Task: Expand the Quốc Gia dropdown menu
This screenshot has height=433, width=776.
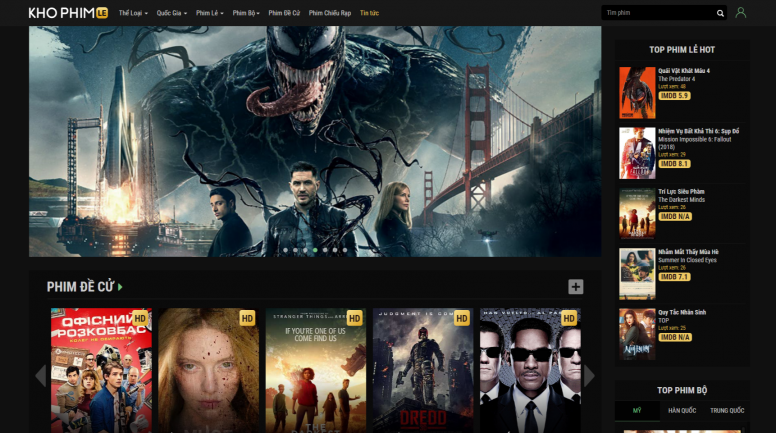Action: pos(171,13)
